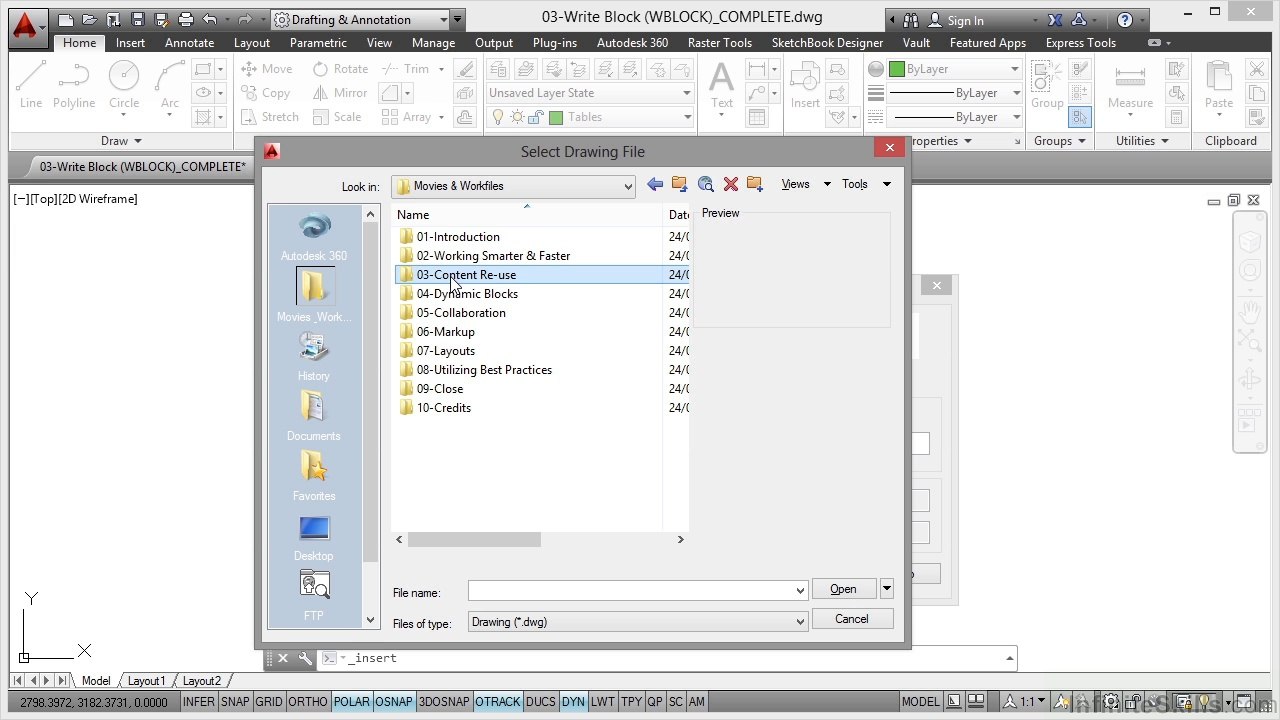Select the 04-Dynamic Blocks folder
Viewport: 1280px width, 720px height.
467,294
